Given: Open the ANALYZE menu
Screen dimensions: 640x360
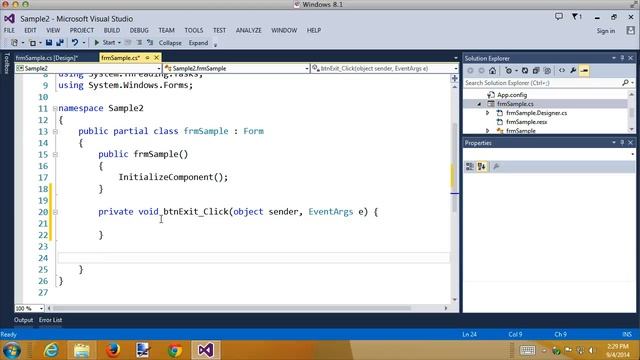Looking at the screenshot, I should tap(249, 30).
